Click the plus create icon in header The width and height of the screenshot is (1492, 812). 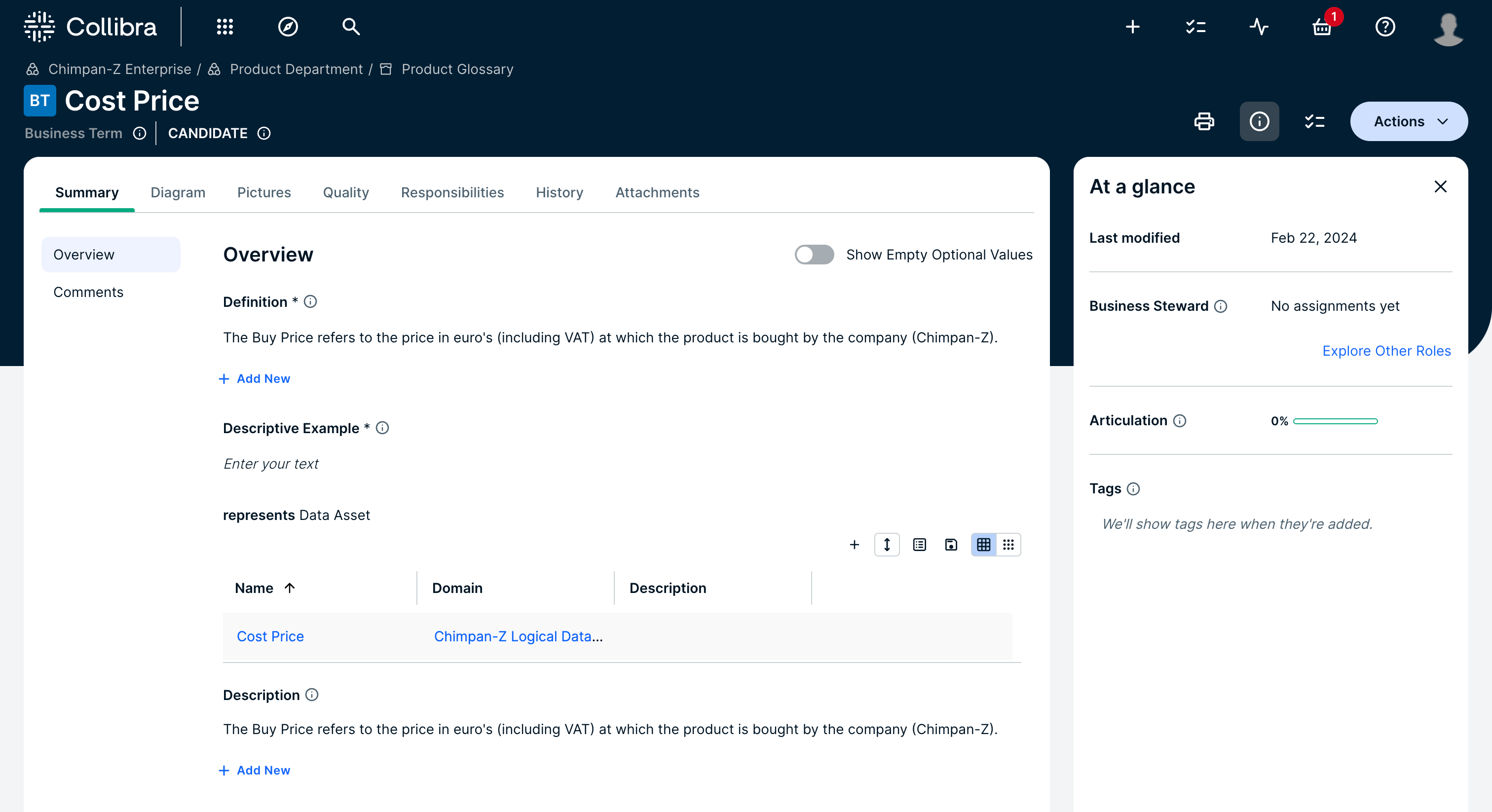1133,27
